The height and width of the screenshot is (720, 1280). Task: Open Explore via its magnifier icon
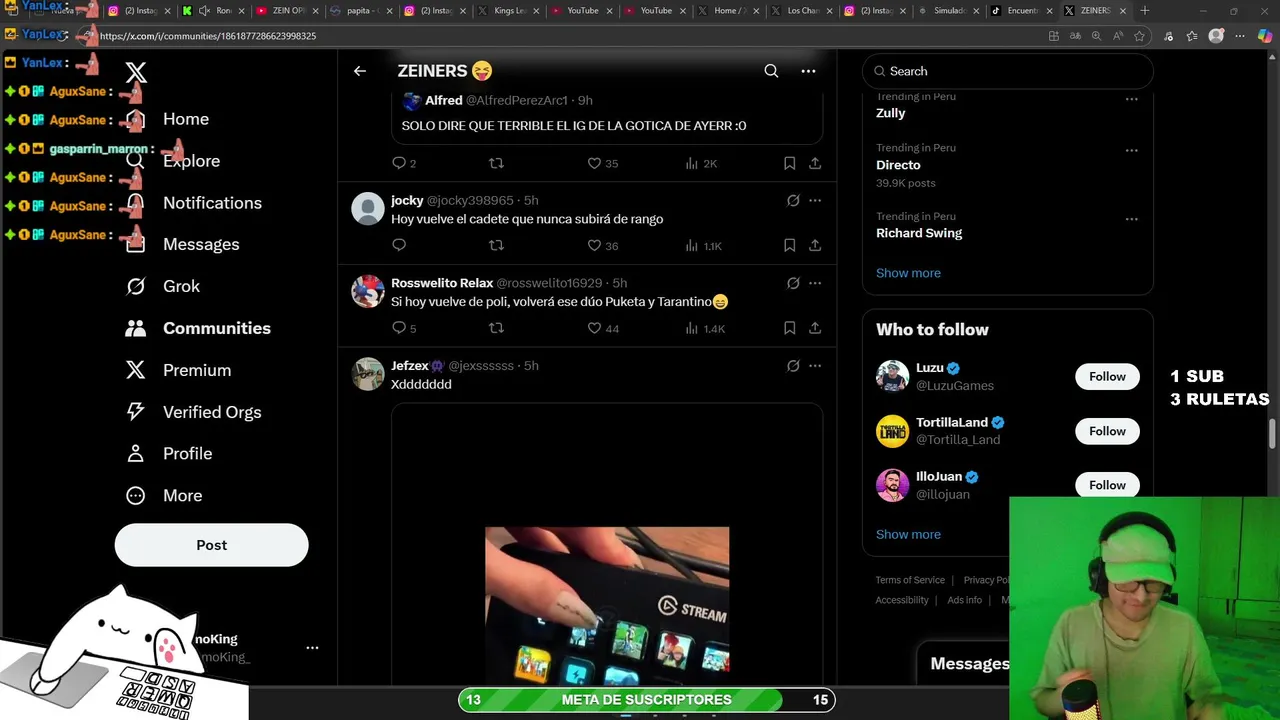(136, 161)
